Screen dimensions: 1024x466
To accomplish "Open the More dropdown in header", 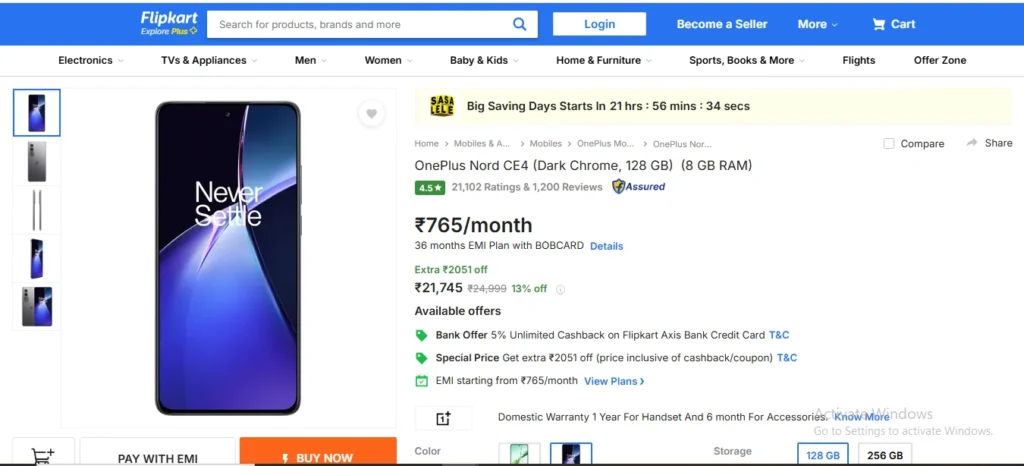I will coord(817,24).
